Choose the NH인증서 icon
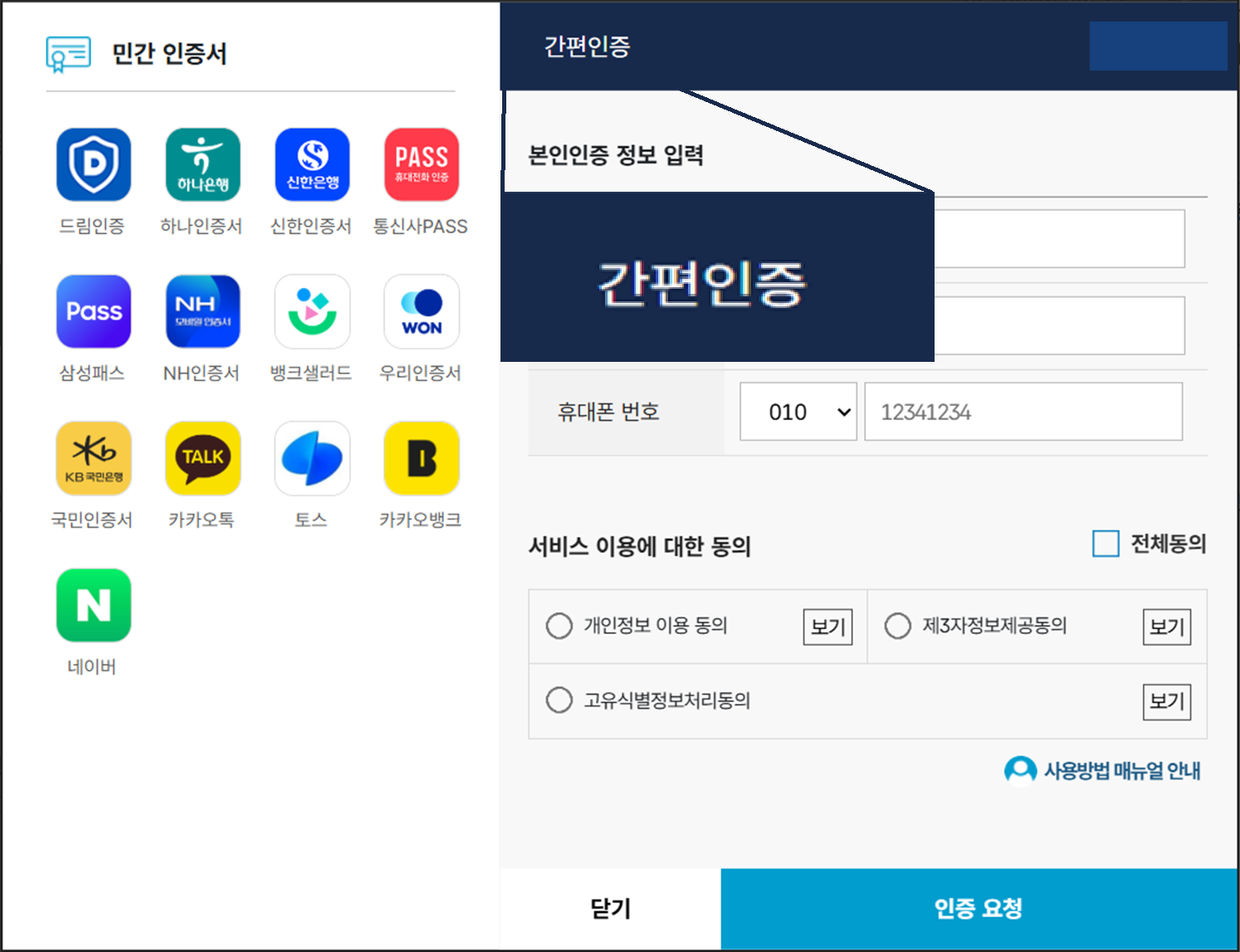Image resolution: width=1240 pixels, height=952 pixels. point(203,311)
